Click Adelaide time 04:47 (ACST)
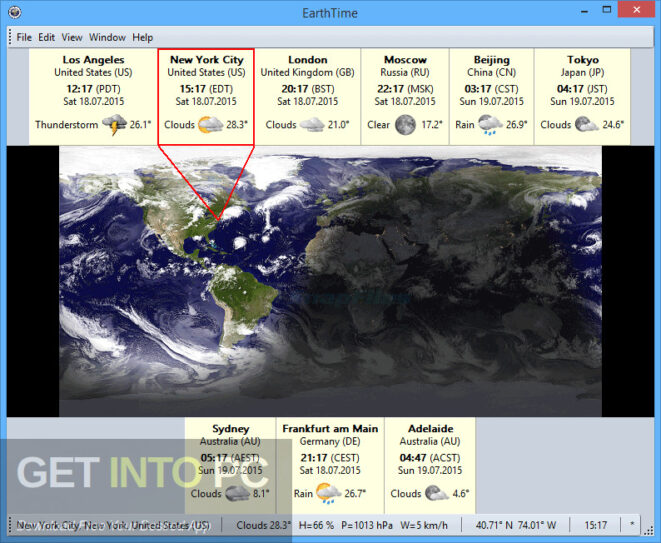The image size is (661, 543). point(430,458)
